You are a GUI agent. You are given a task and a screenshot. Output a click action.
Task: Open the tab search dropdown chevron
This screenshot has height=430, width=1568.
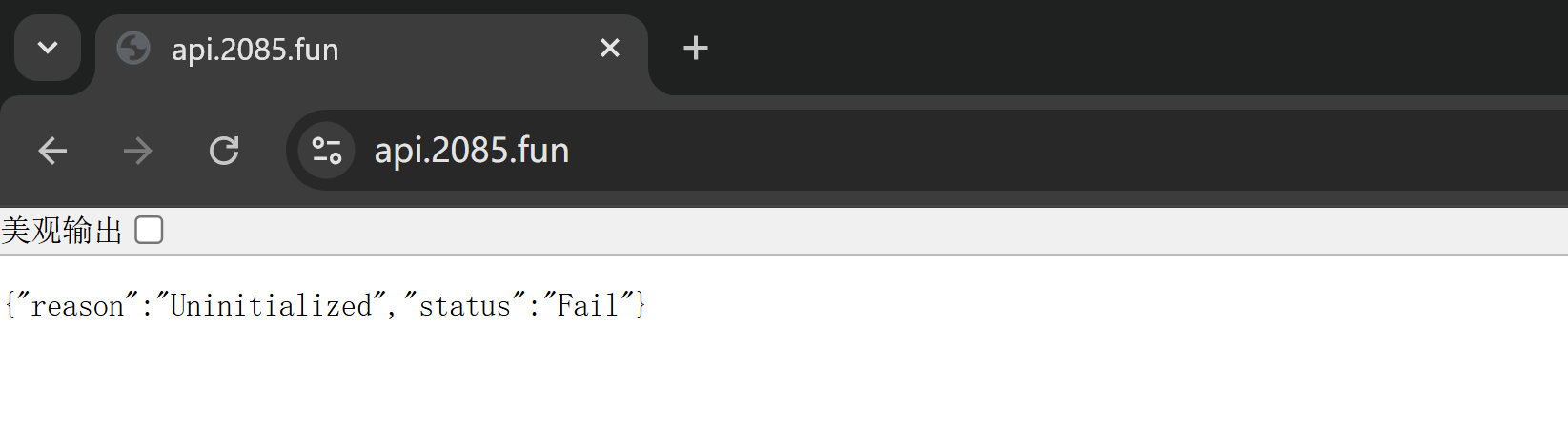(x=48, y=48)
